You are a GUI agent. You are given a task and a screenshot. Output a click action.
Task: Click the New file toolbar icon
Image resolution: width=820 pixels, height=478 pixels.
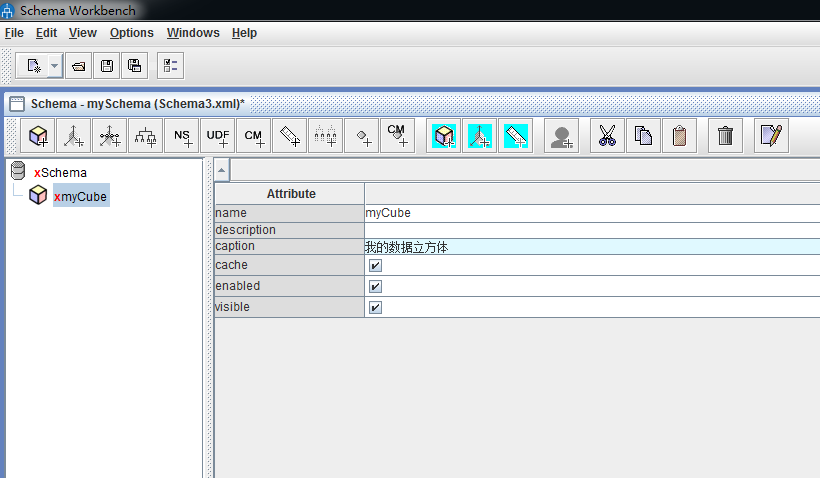coord(32,66)
